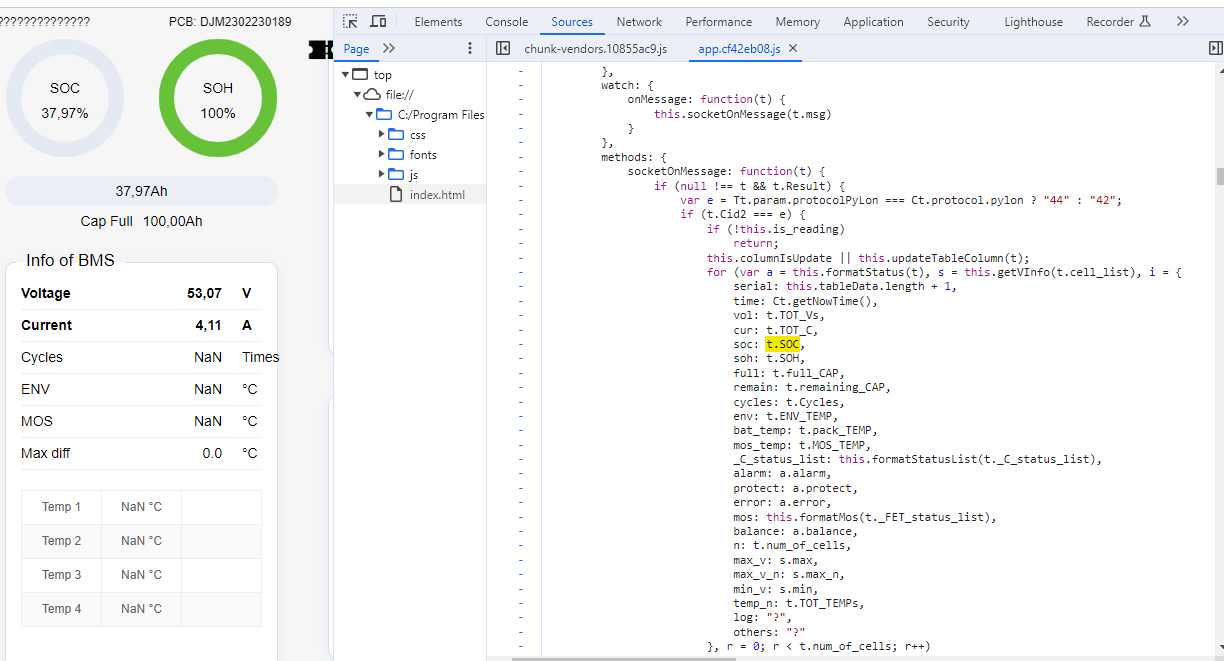Click the Voltage value 53,07

click(204, 293)
